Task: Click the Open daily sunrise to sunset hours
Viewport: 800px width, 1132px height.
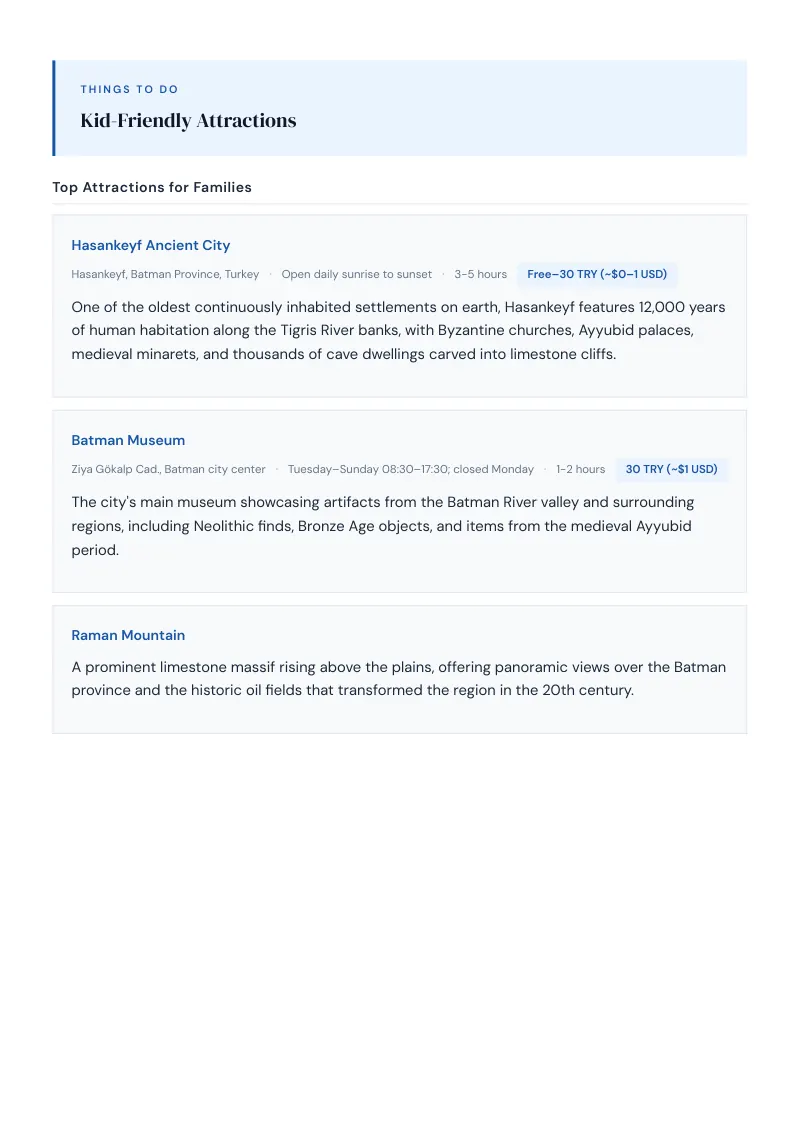Action: coord(357,274)
